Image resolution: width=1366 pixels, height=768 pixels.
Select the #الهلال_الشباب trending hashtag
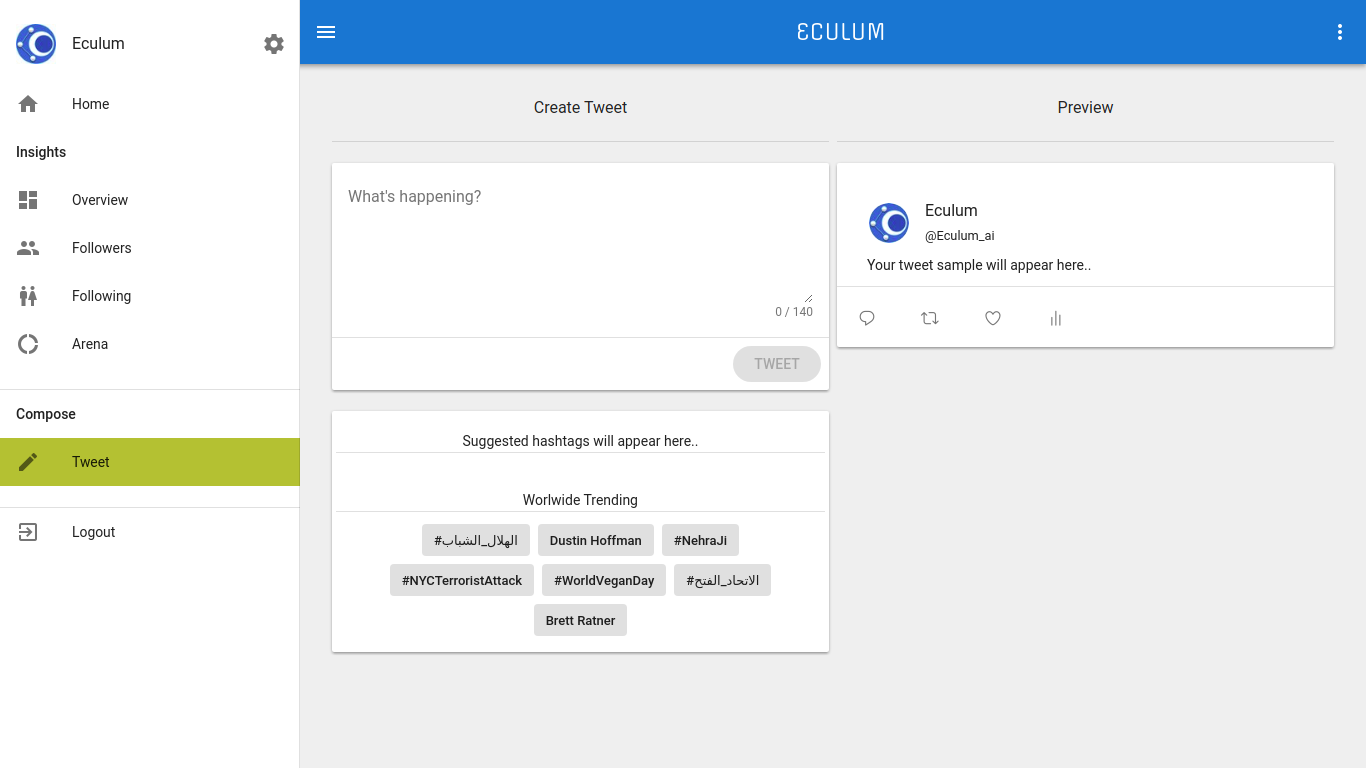coord(476,540)
